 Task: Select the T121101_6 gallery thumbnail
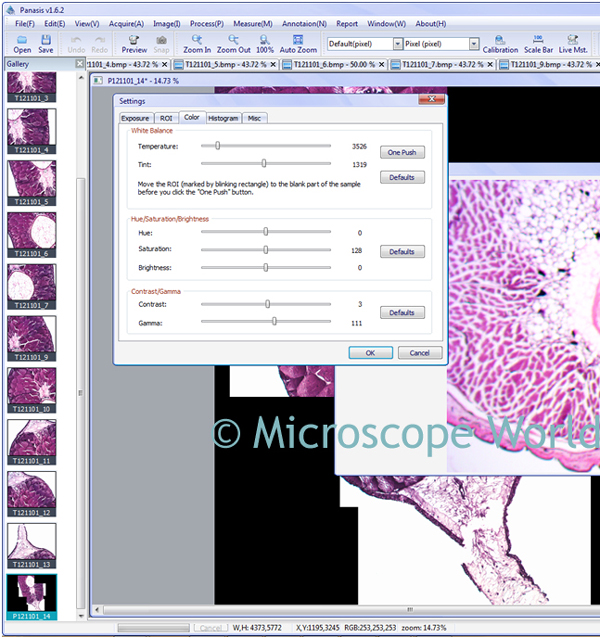[x=32, y=235]
